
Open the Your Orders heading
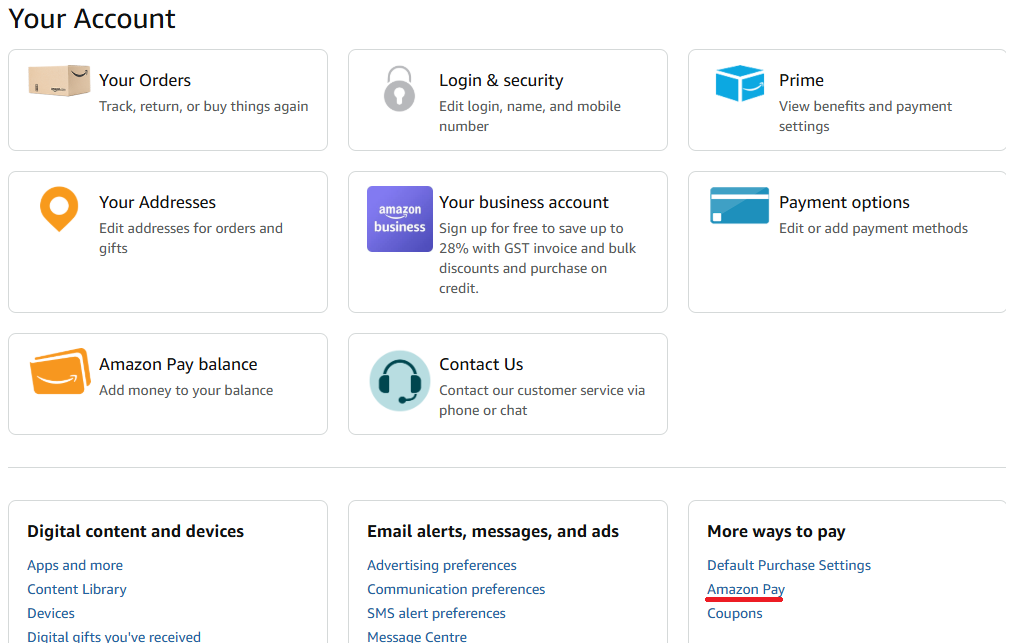pos(145,80)
